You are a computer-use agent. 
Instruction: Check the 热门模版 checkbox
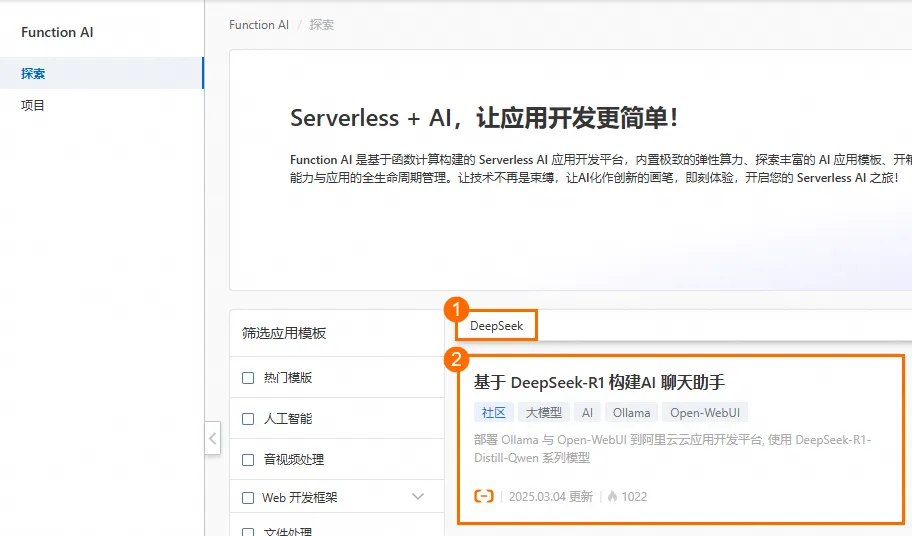(x=248, y=378)
